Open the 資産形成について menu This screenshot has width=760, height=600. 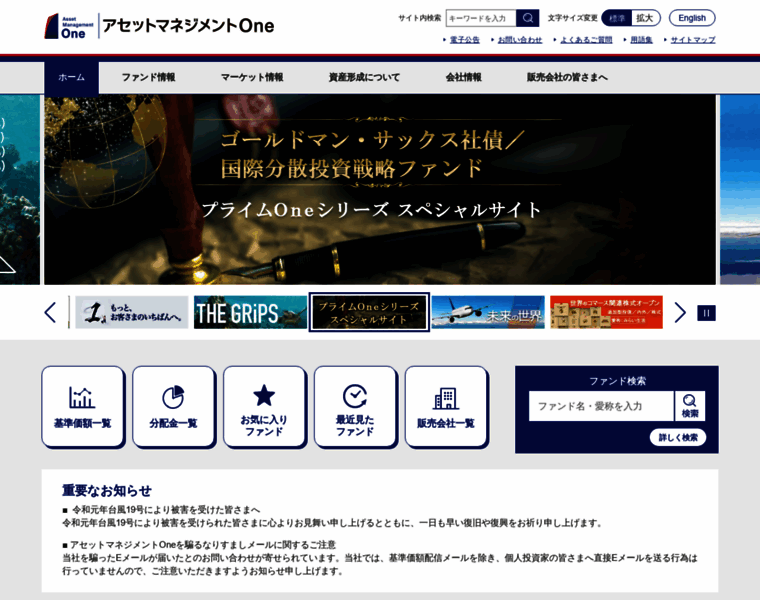tap(364, 78)
